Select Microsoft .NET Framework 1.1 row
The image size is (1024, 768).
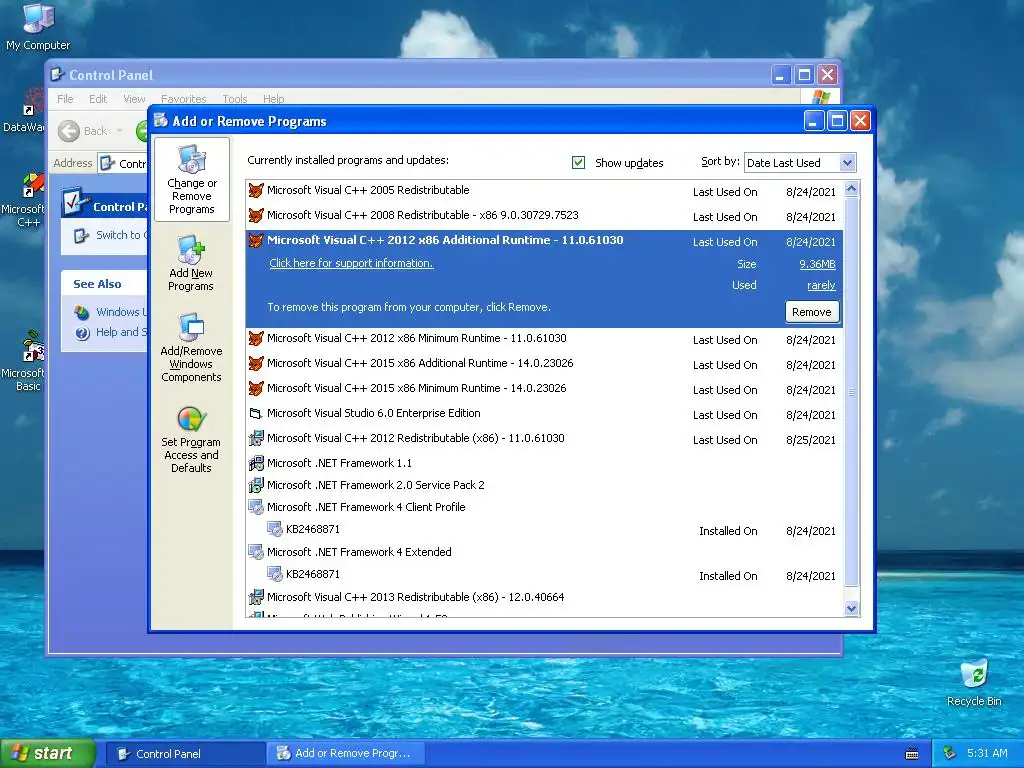point(545,463)
